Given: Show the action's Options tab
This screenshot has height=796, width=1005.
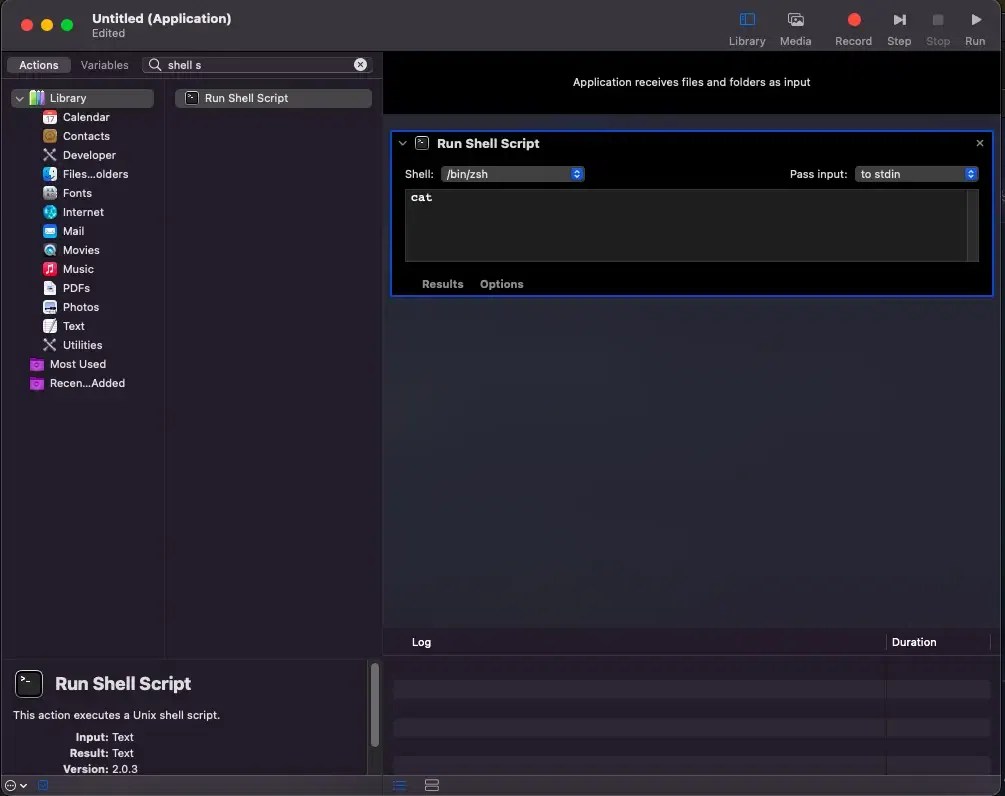Looking at the screenshot, I should [x=501, y=284].
